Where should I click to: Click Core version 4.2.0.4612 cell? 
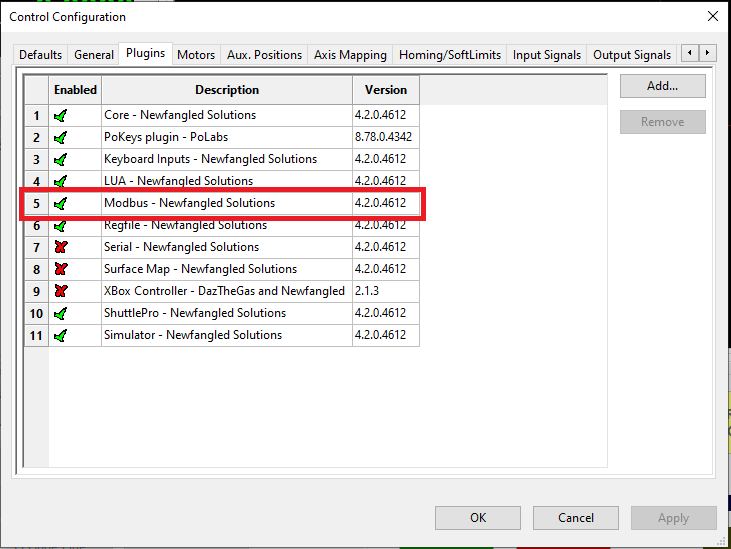(x=386, y=115)
